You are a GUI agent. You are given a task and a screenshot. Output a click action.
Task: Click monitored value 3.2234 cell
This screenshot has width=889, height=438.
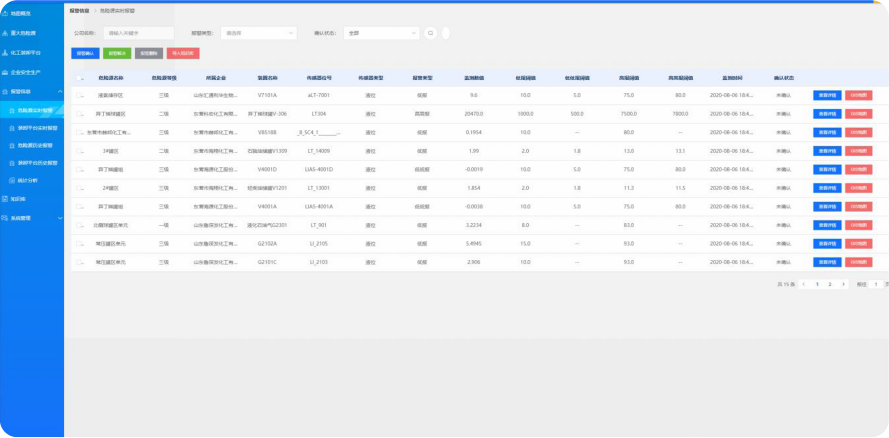[x=474, y=225]
